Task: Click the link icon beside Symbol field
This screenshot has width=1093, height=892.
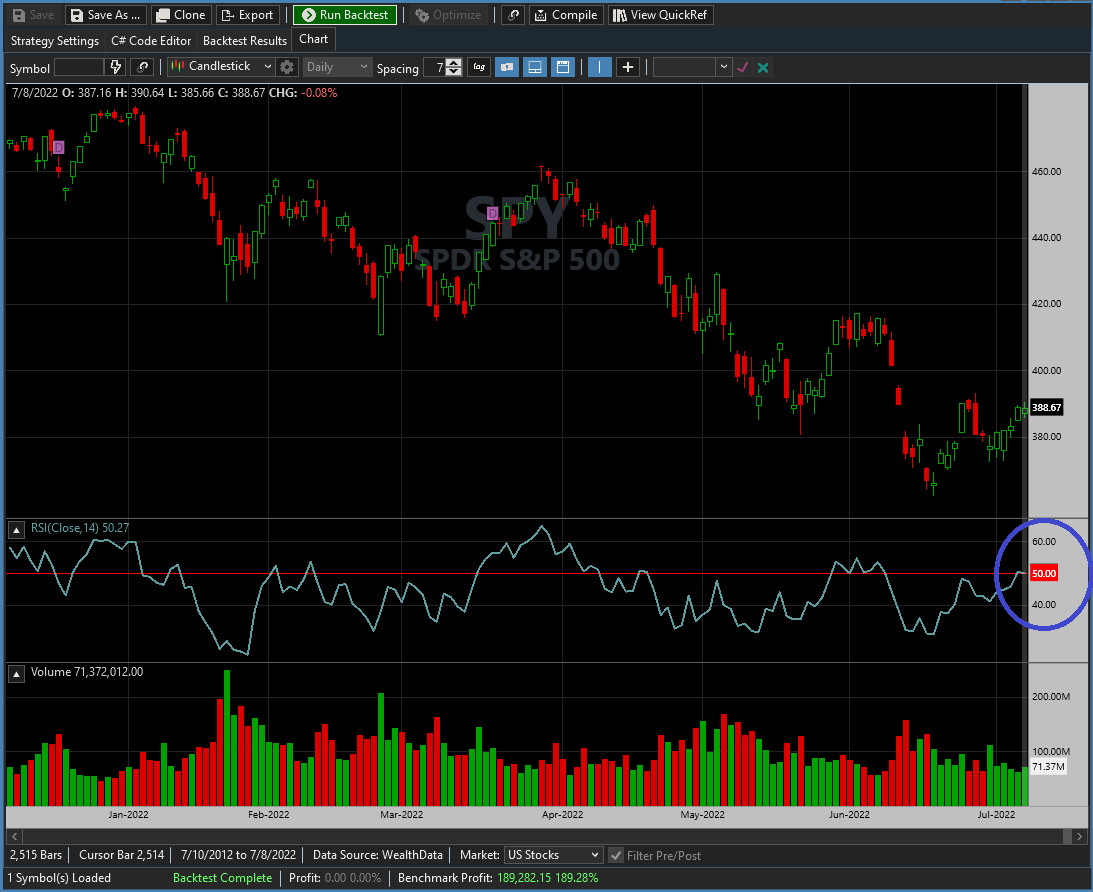Action: [142, 67]
